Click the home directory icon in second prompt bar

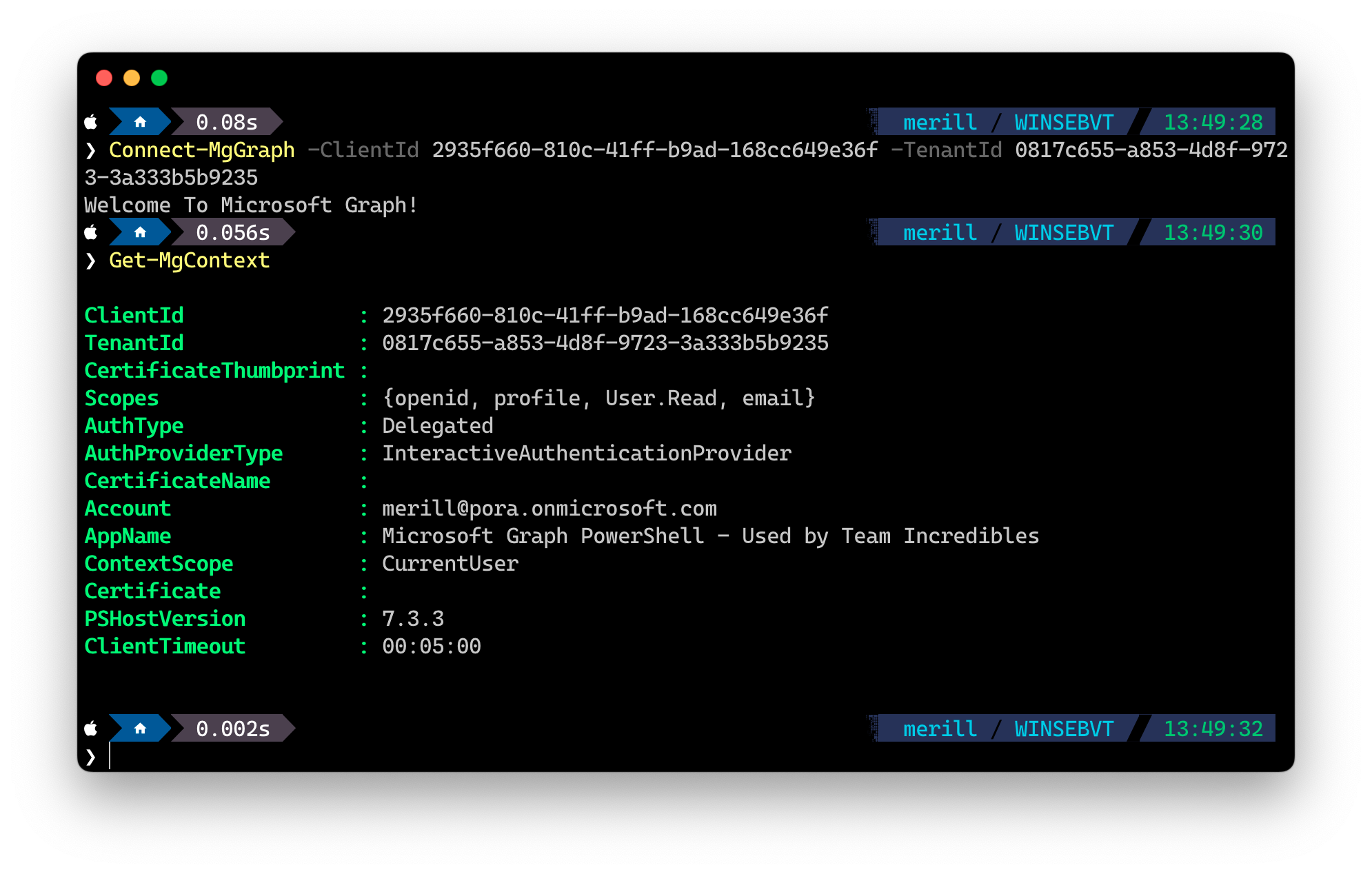[x=140, y=233]
